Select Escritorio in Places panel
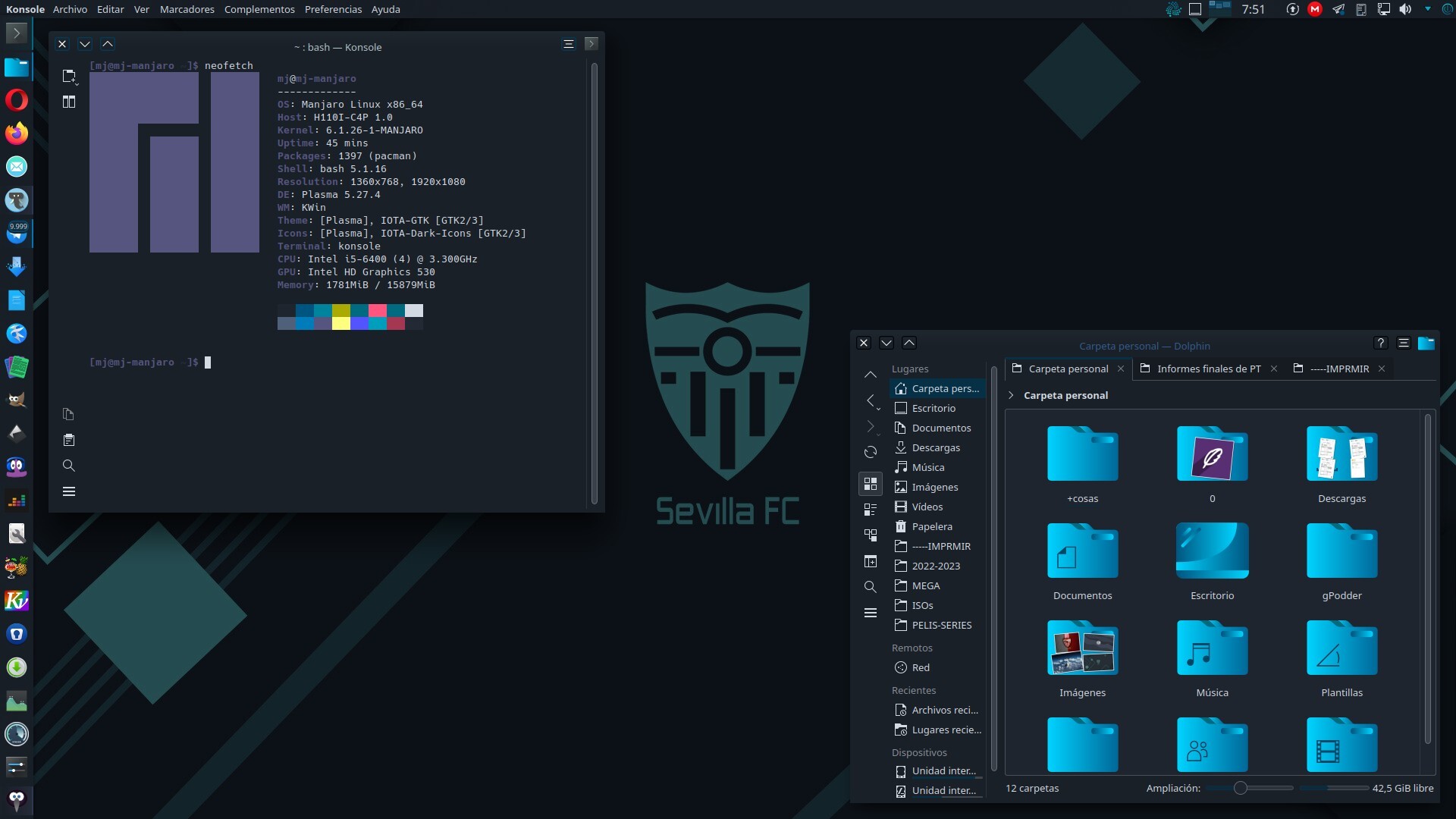The width and height of the screenshot is (1456, 819). [937, 408]
